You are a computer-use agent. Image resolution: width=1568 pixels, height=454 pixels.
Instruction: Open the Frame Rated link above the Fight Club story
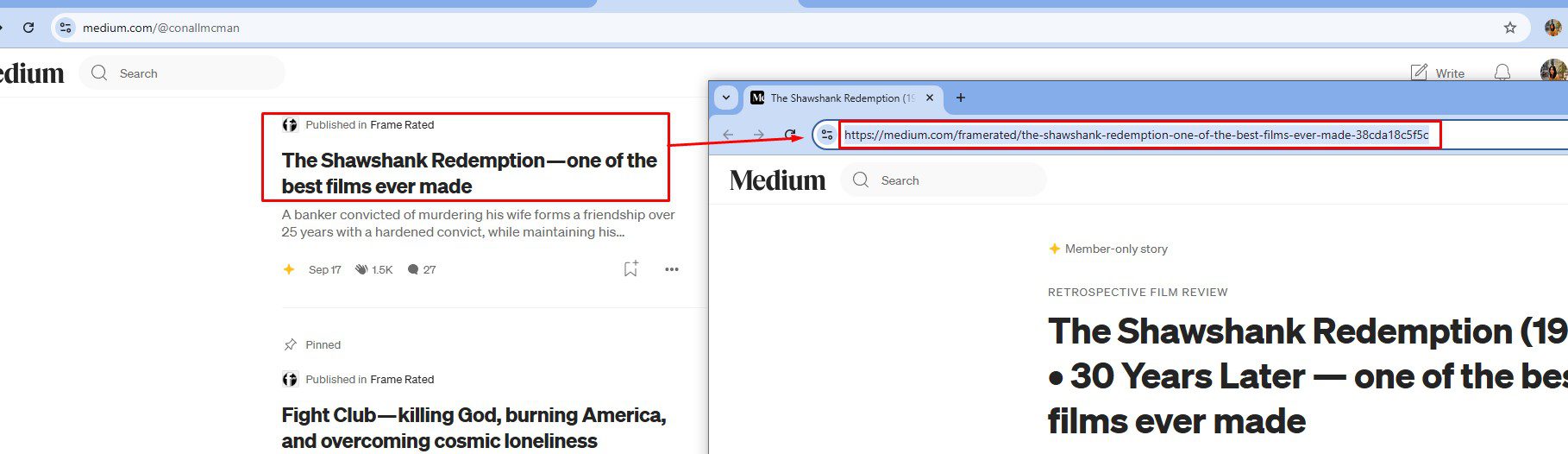point(402,380)
